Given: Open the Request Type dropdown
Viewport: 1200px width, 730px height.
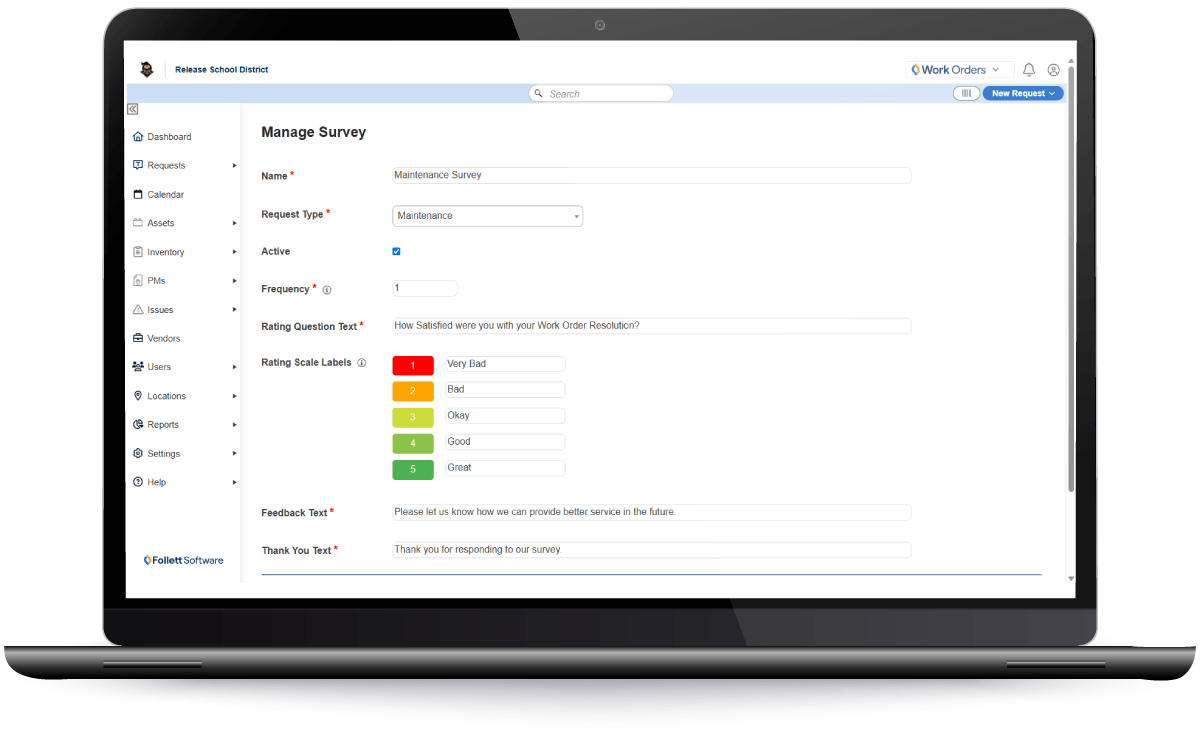Looking at the screenshot, I should (576, 216).
